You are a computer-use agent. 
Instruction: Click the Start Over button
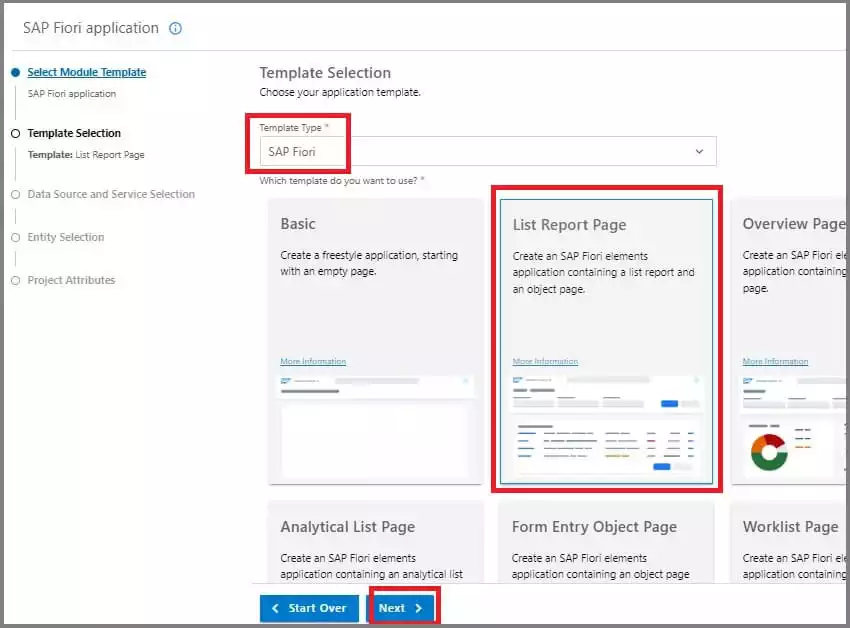[x=309, y=608]
